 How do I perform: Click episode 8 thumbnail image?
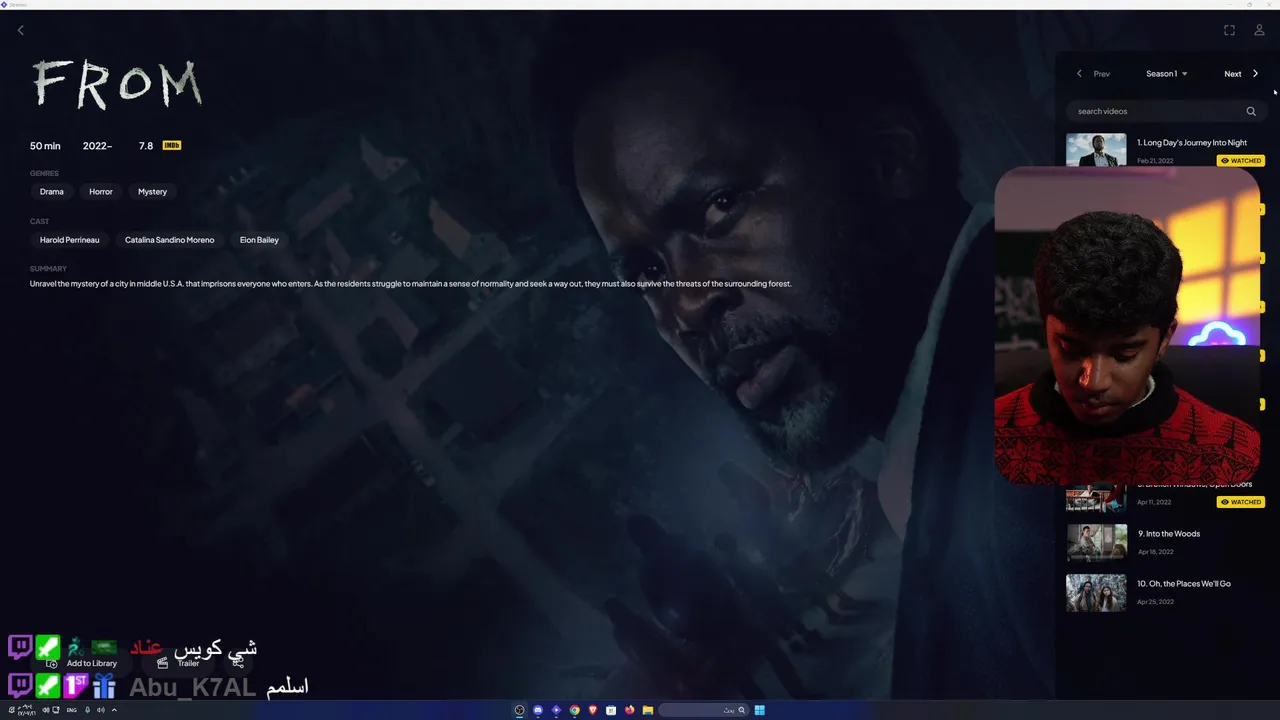click(1096, 498)
